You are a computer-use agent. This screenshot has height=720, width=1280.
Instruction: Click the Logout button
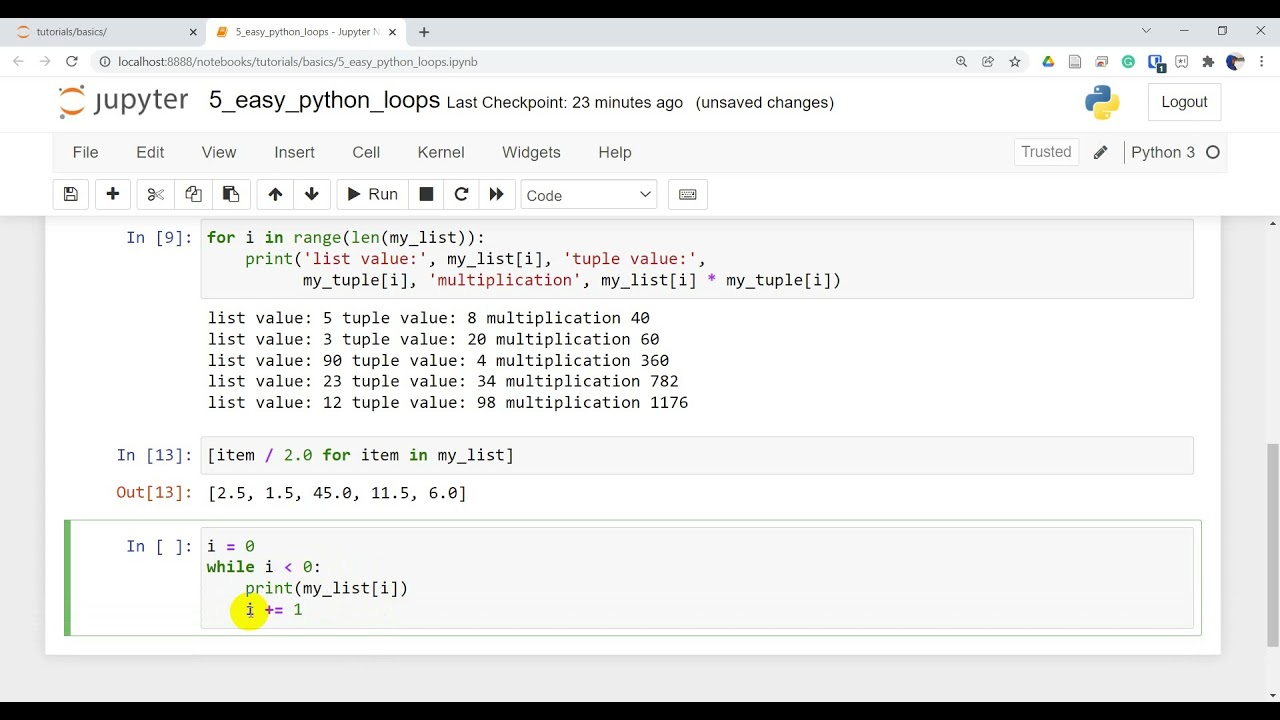pos(1184,102)
